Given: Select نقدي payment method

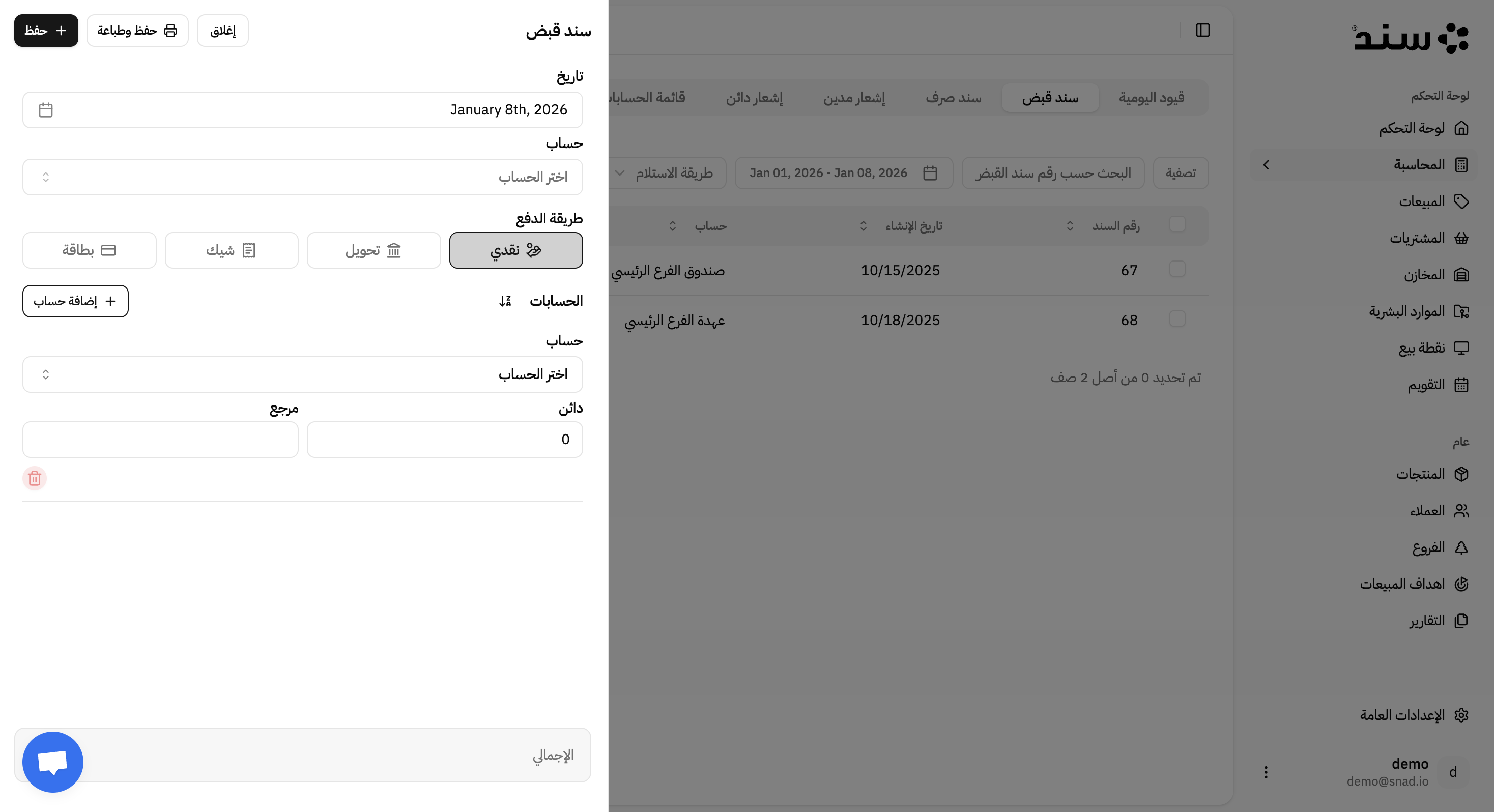Looking at the screenshot, I should point(515,250).
